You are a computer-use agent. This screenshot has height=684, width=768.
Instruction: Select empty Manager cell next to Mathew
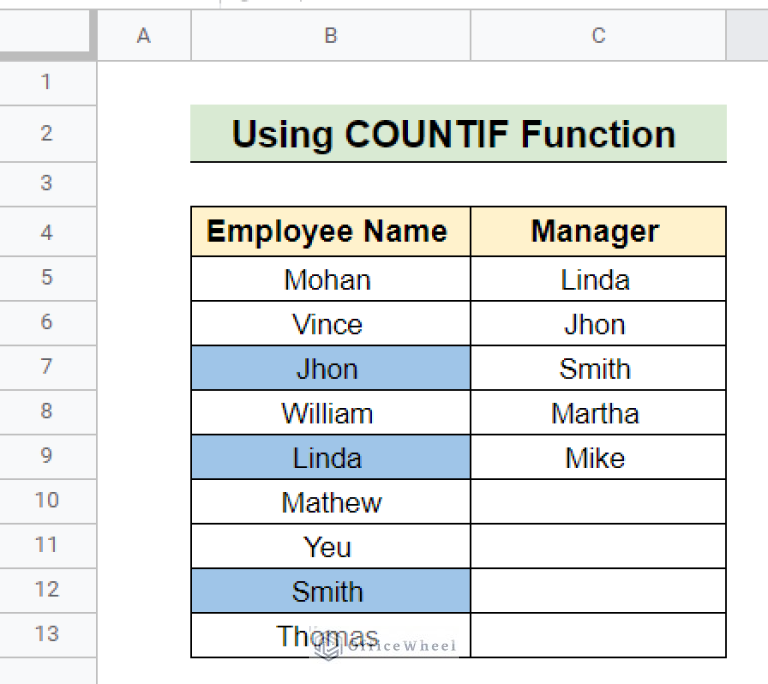point(598,501)
